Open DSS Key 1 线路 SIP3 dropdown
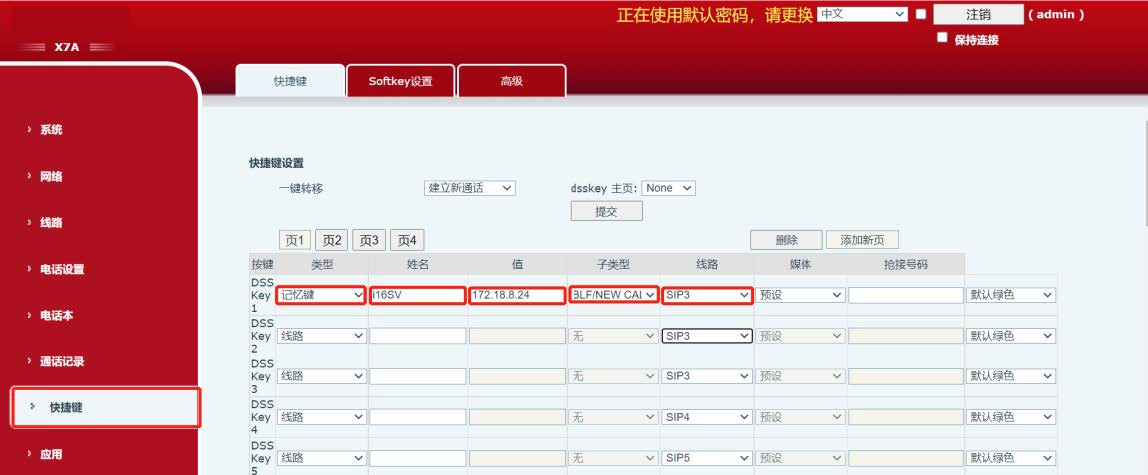This screenshot has height=475, width=1148. point(707,296)
